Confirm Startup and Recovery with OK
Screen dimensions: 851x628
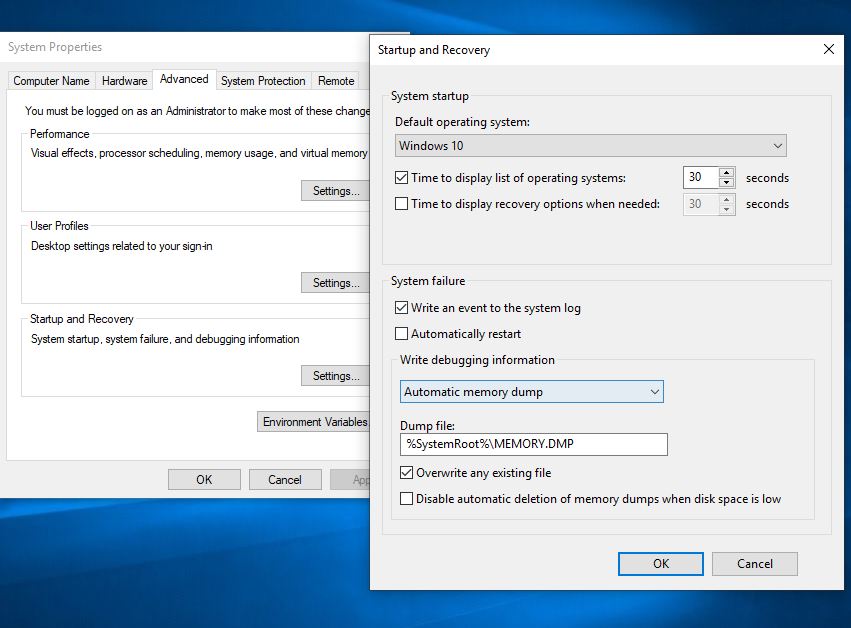click(660, 564)
